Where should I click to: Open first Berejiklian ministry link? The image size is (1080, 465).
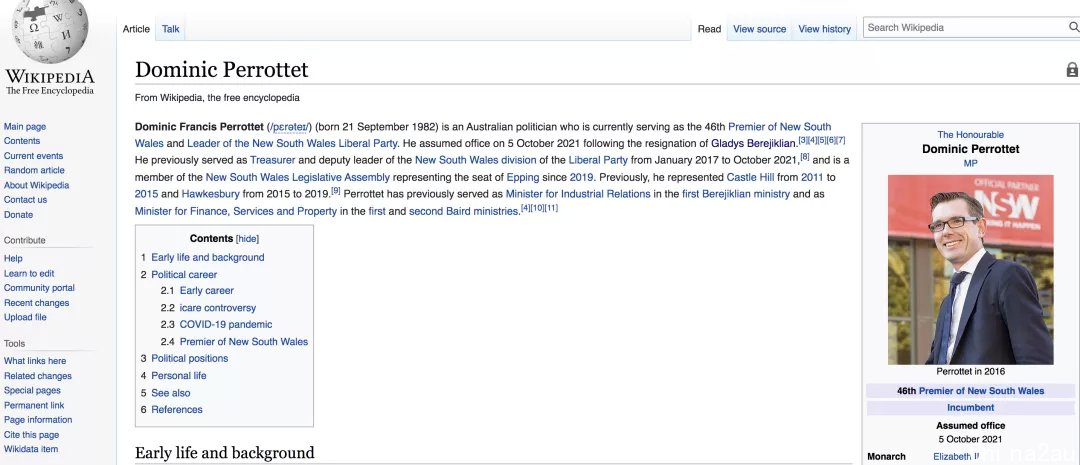click(736, 194)
